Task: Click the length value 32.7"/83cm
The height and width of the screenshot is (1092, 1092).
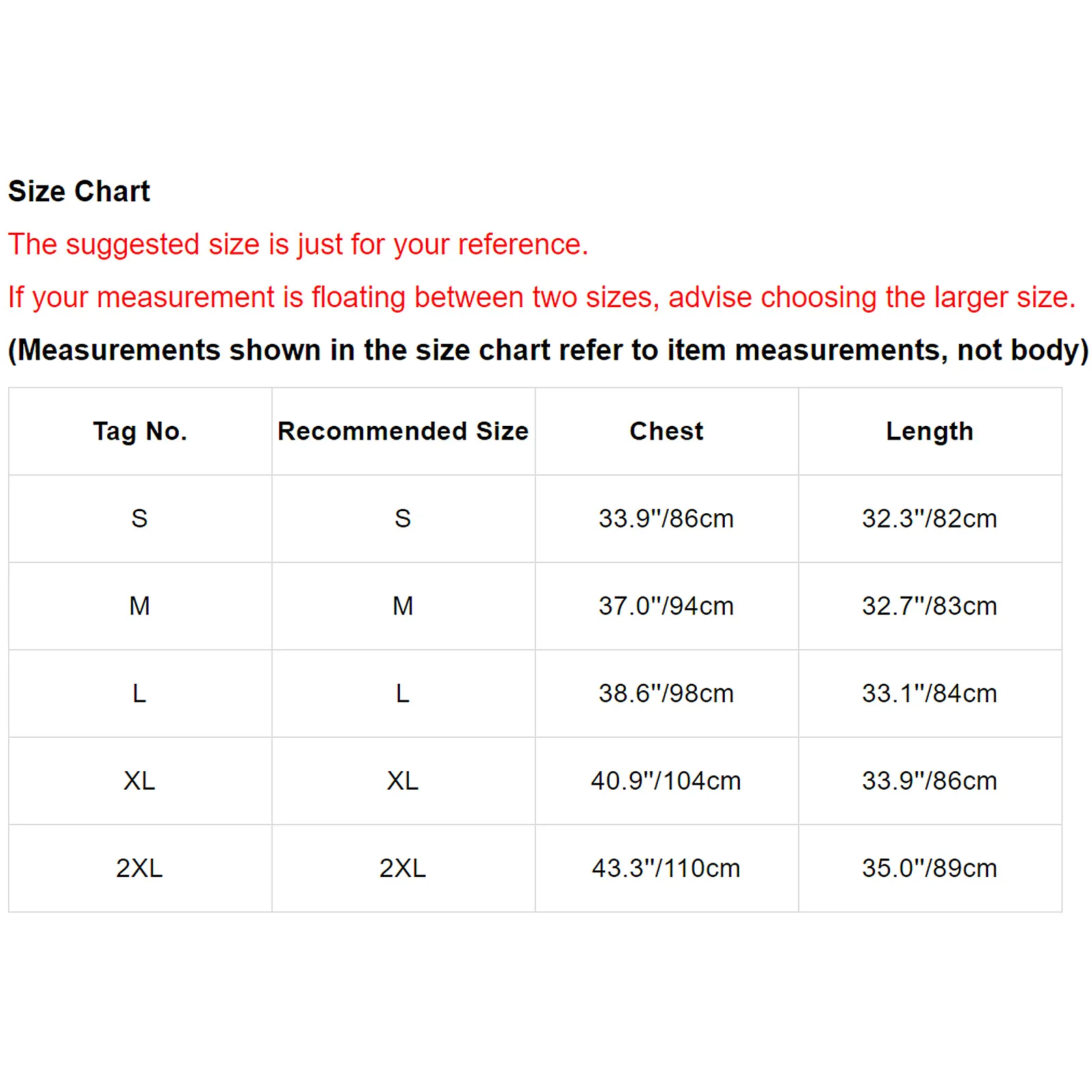Action: [x=930, y=606]
